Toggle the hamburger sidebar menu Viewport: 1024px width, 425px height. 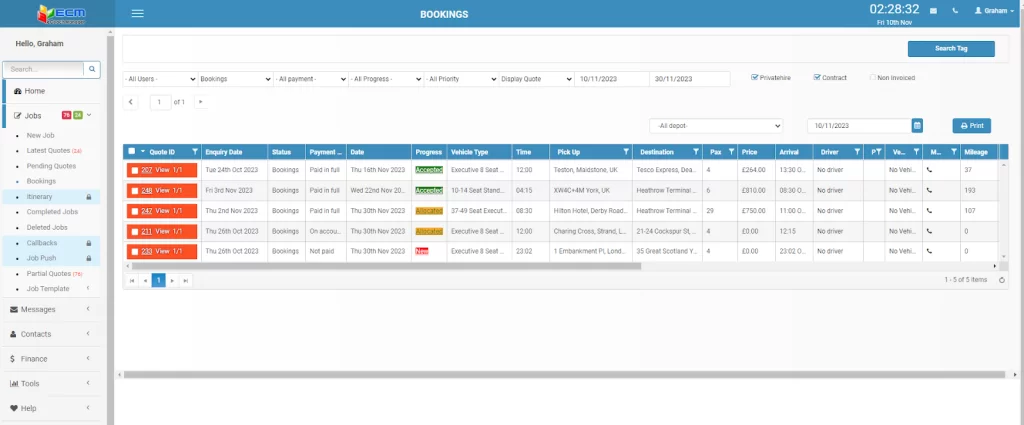138,14
